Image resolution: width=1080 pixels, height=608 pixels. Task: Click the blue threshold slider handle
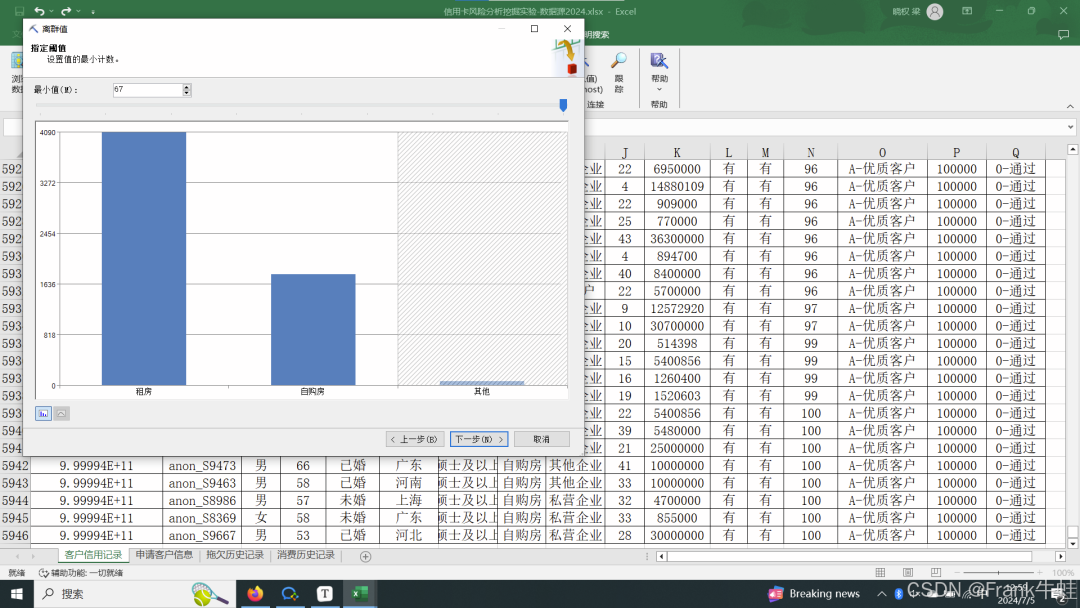[x=563, y=105]
